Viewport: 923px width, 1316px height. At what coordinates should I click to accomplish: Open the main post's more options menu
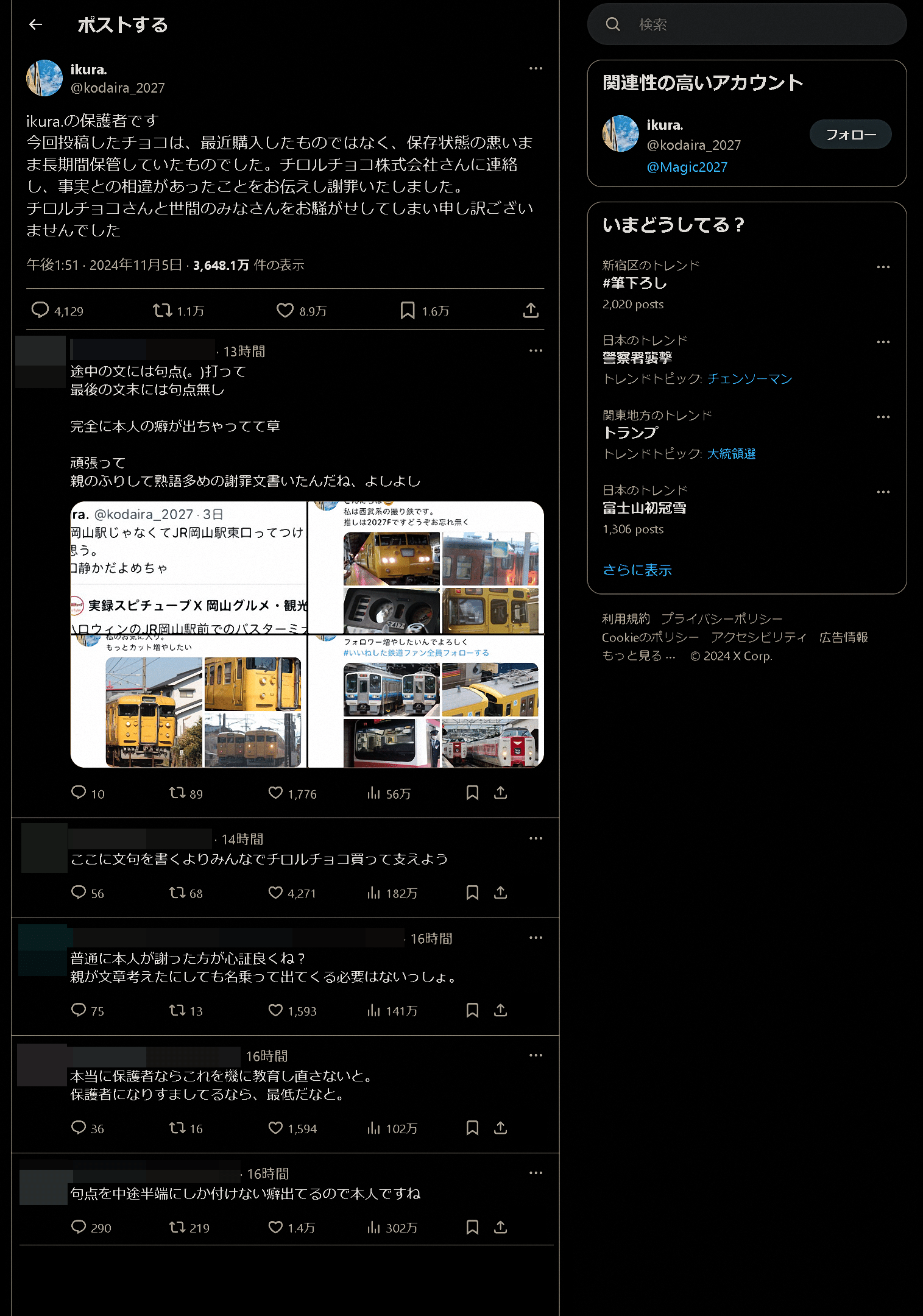tap(536, 68)
